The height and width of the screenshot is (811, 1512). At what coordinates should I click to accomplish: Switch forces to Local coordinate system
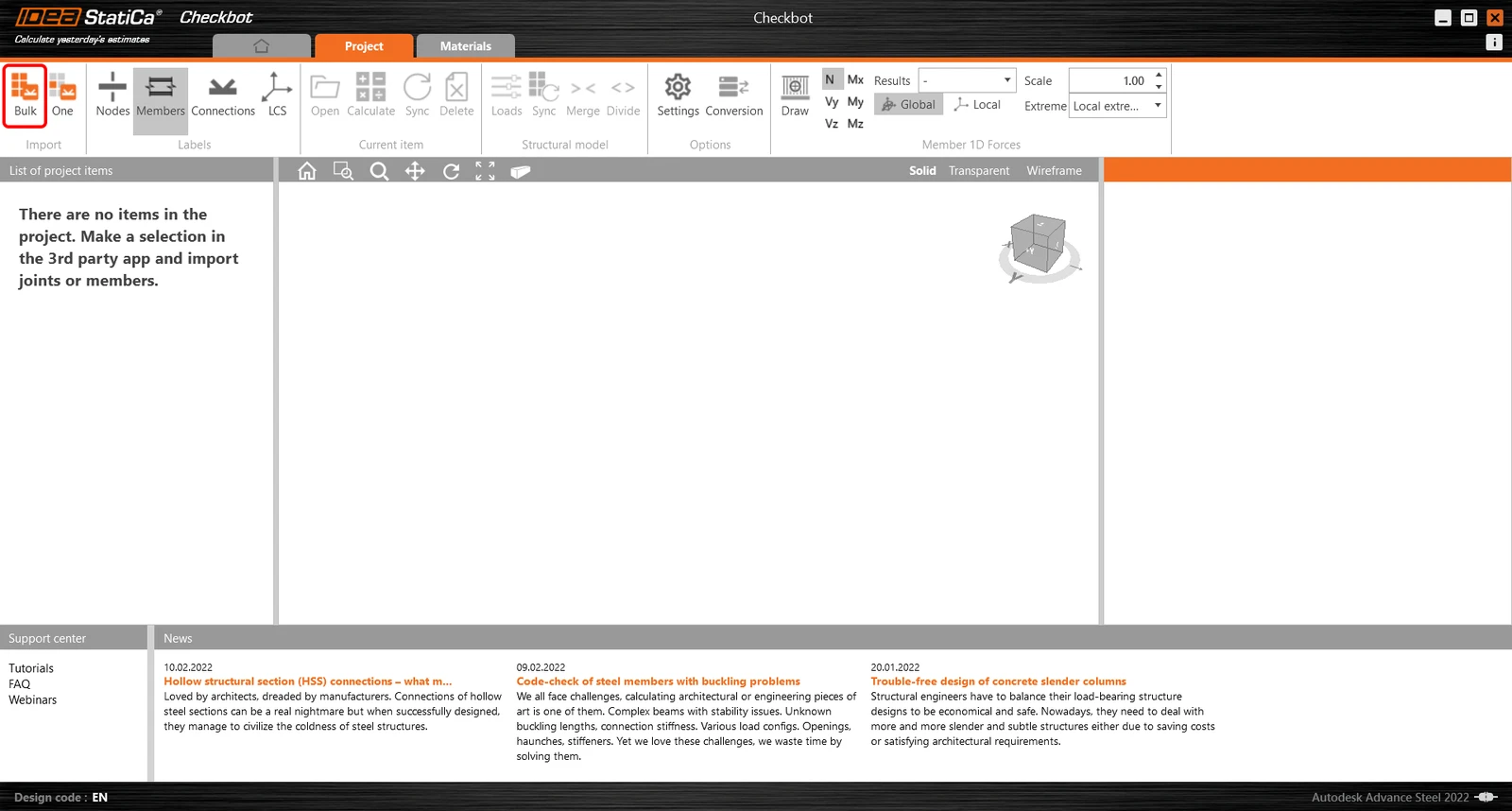(977, 105)
